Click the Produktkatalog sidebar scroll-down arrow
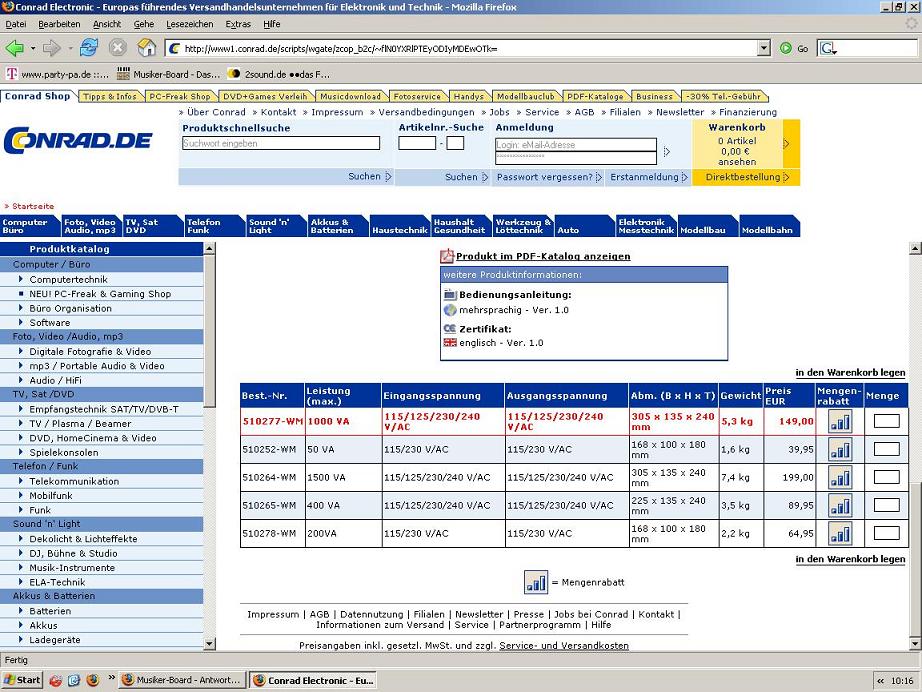This screenshot has width=922, height=692. (209, 644)
